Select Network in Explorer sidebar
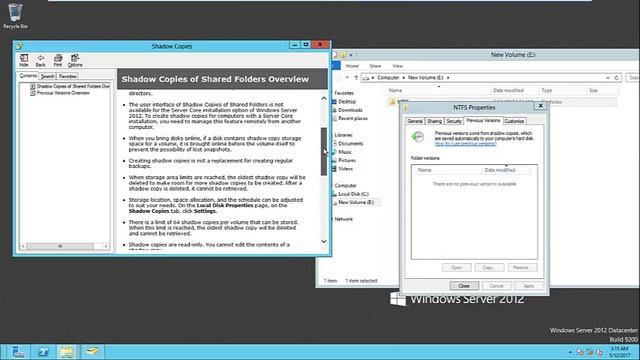This screenshot has width=640, height=360. 343,219
